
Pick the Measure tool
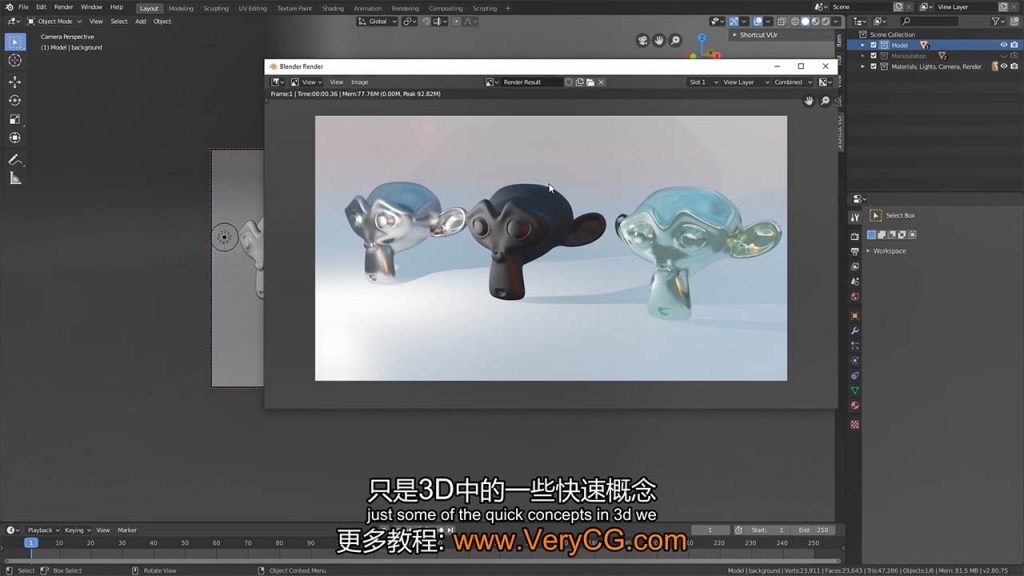15,179
